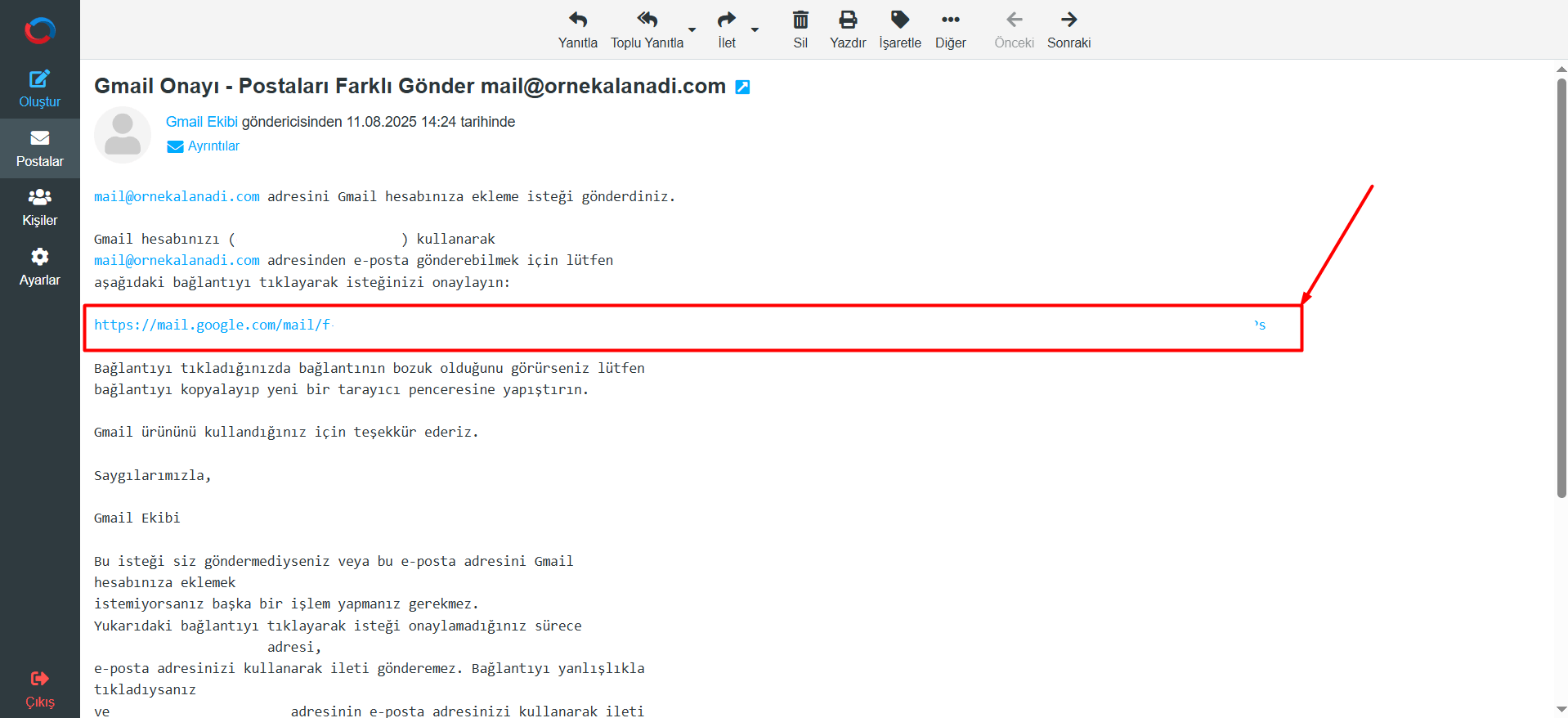Click the message scrollbar thumb
Screen dimensions: 1568x718
click(1561, 286)
